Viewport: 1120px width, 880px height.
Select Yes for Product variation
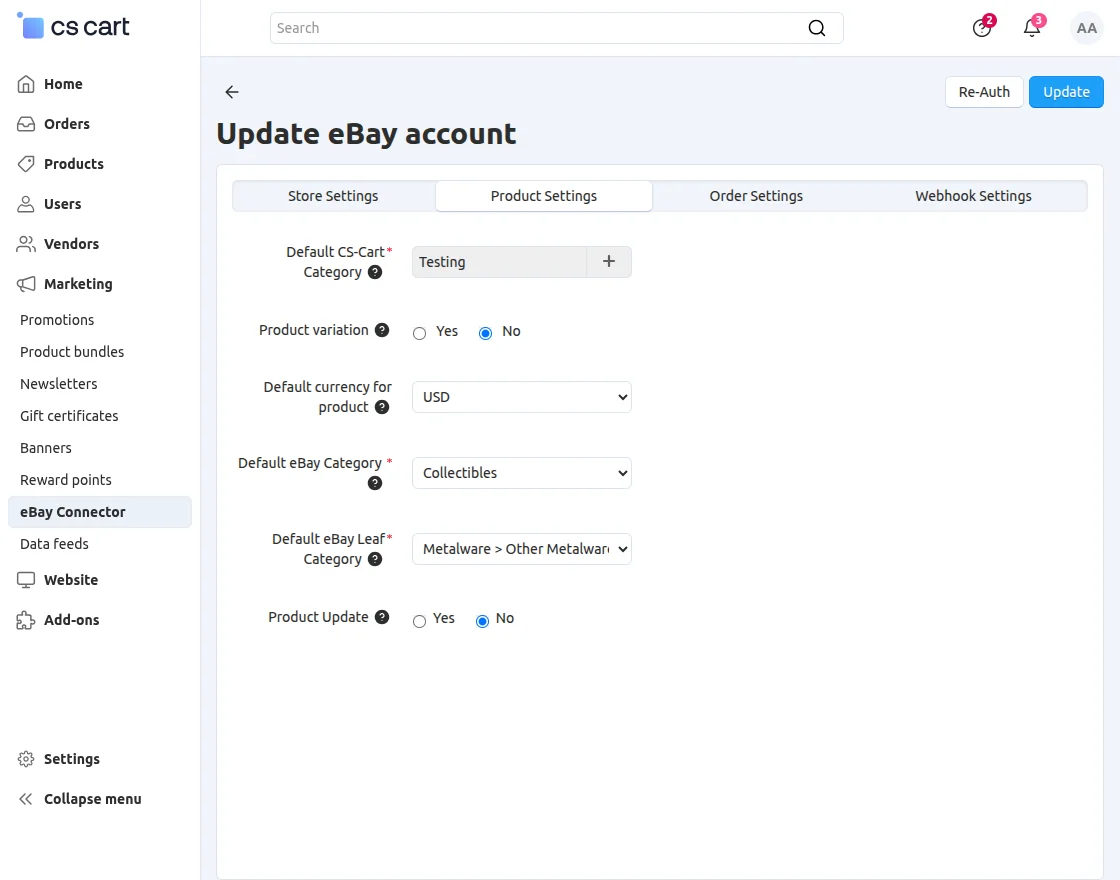[x=419, y=333]
